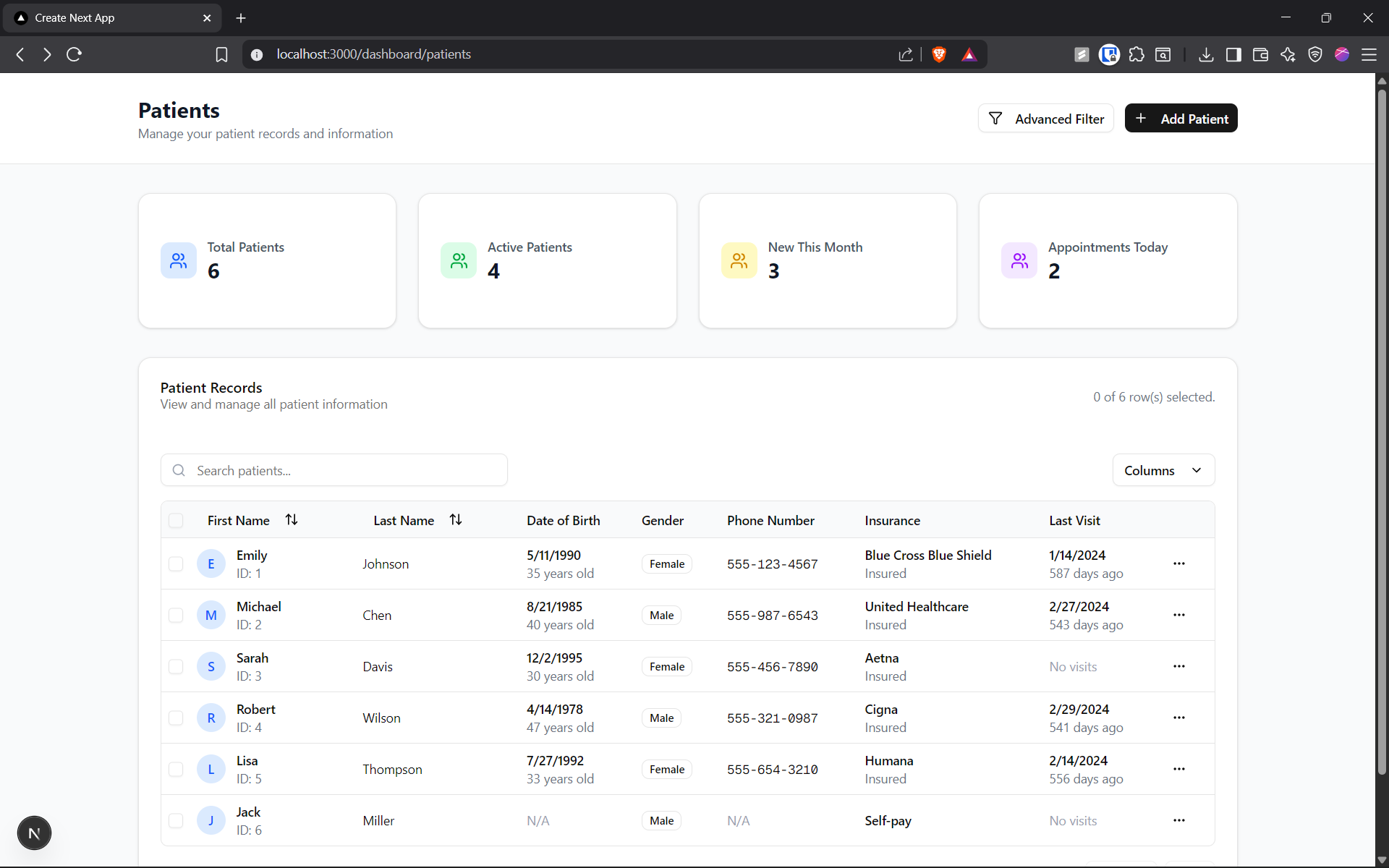Reload the page

pyautogui.click(x=74, y=54)
